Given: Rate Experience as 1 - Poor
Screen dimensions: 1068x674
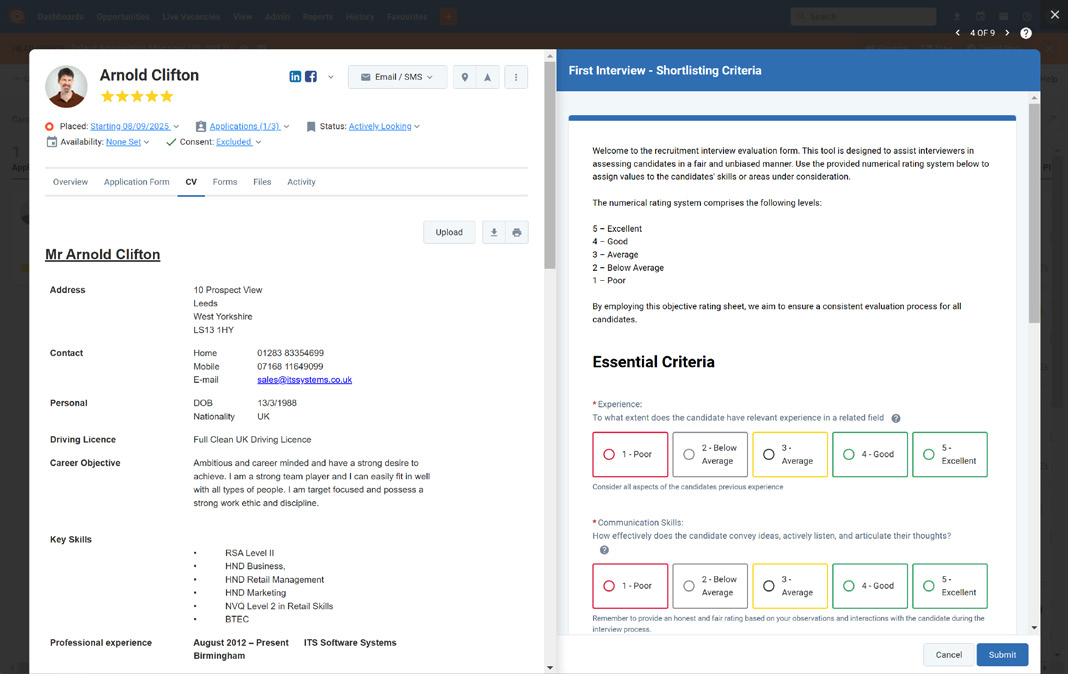Looking at the screenshot, I should (630, 454).
